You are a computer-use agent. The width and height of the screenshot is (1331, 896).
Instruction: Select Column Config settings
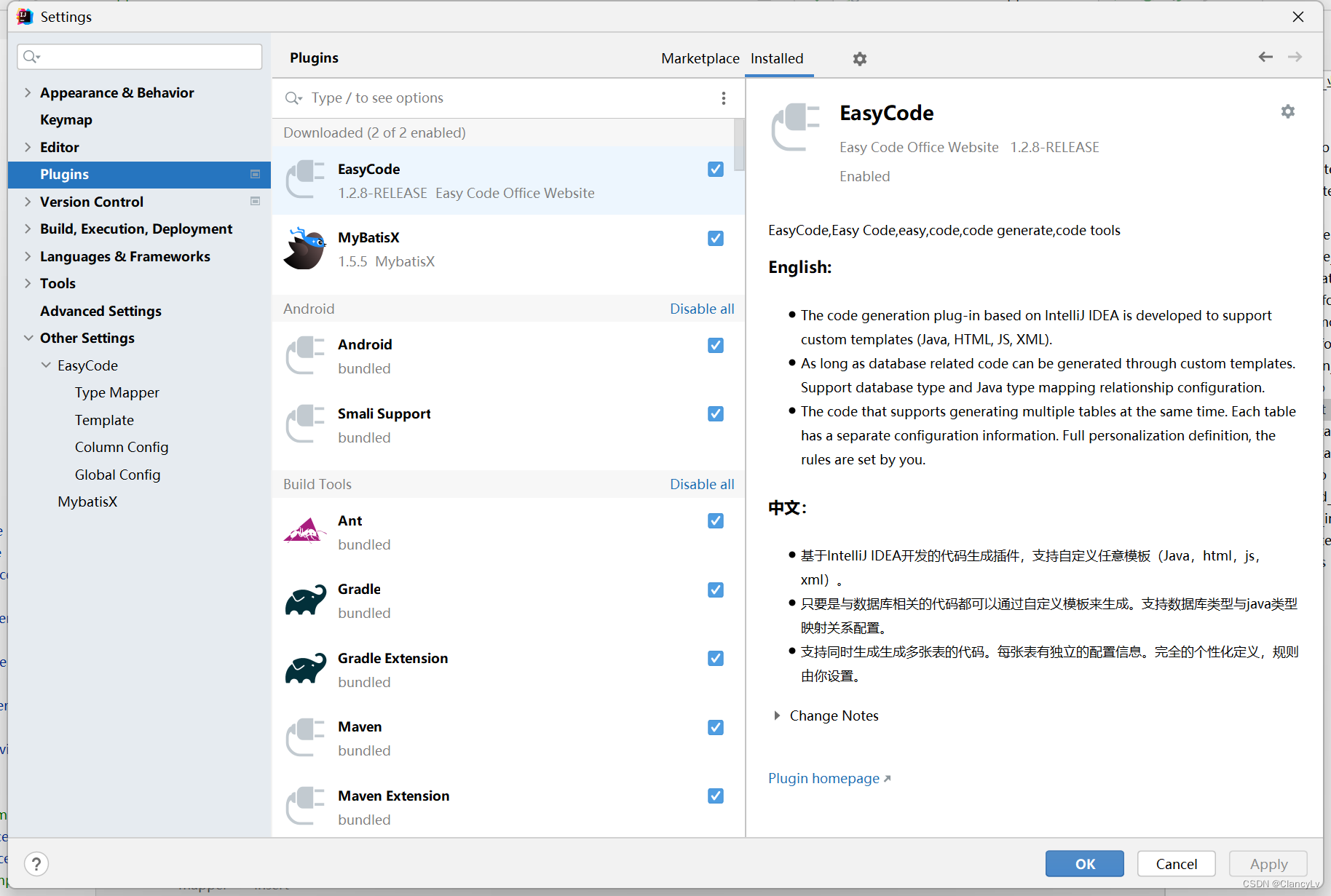click(x=122, y=447)
